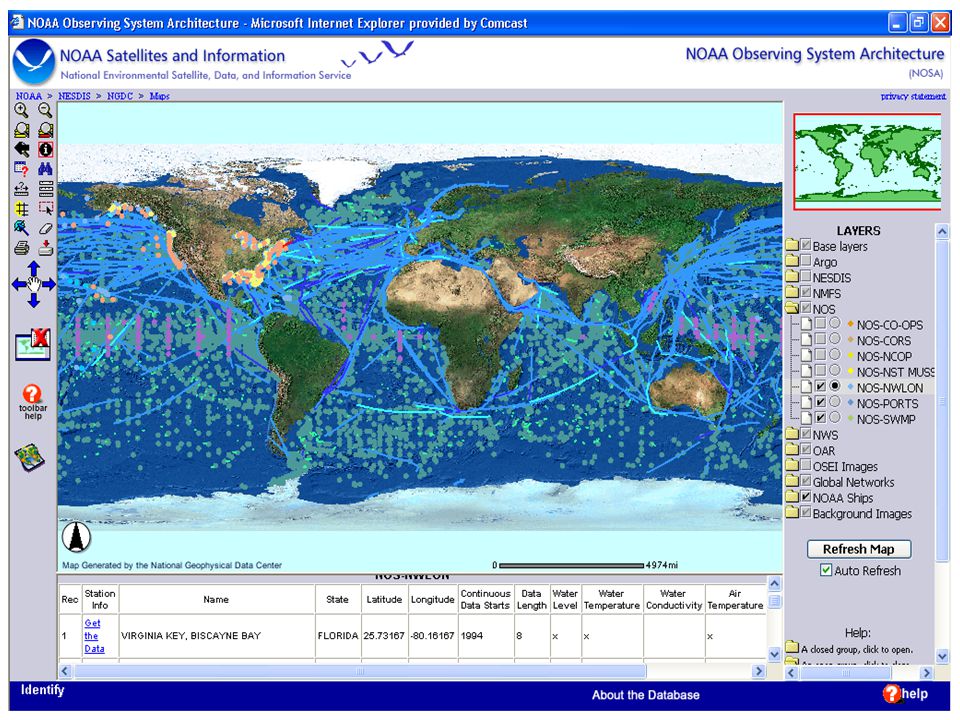Screen dimensions: 960x720
Task: Click the north arrow compass on map
Action: (77, 538)
